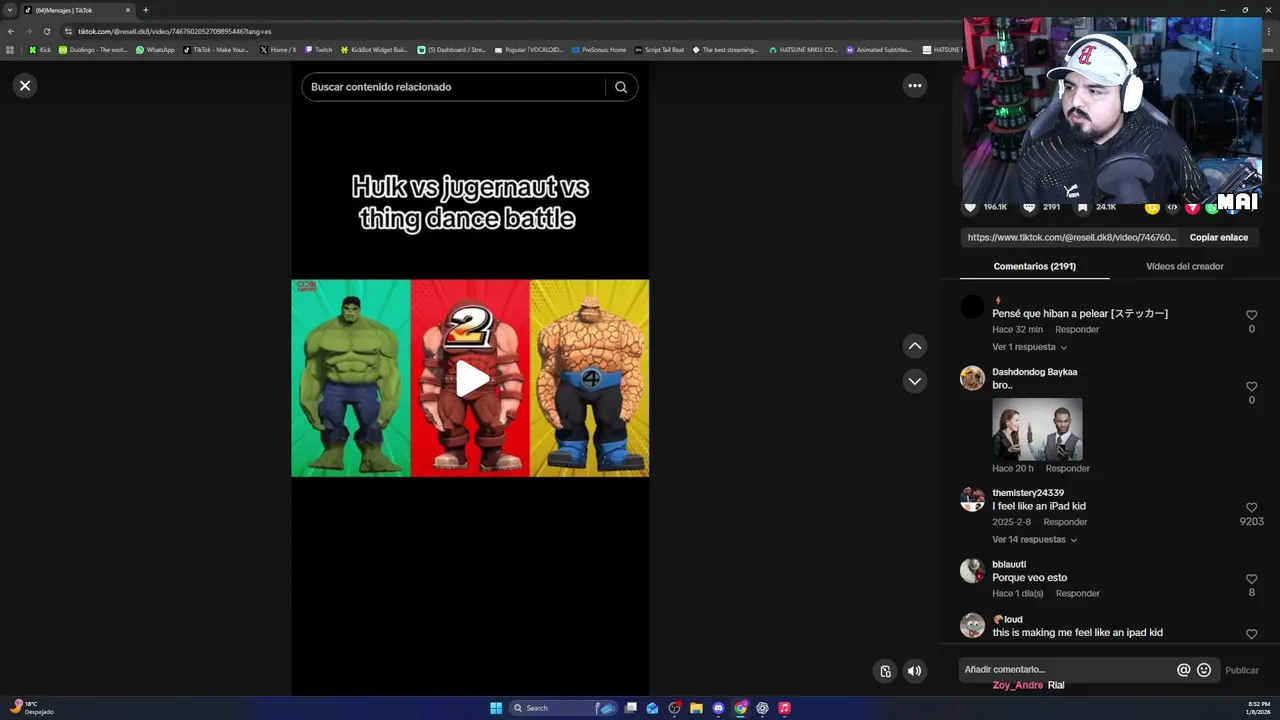The width and height of the screenshot is (1280, 720).
Task: Open File Explorer from the taskbar
Action: pyautogui.click(x=696, y=708)
